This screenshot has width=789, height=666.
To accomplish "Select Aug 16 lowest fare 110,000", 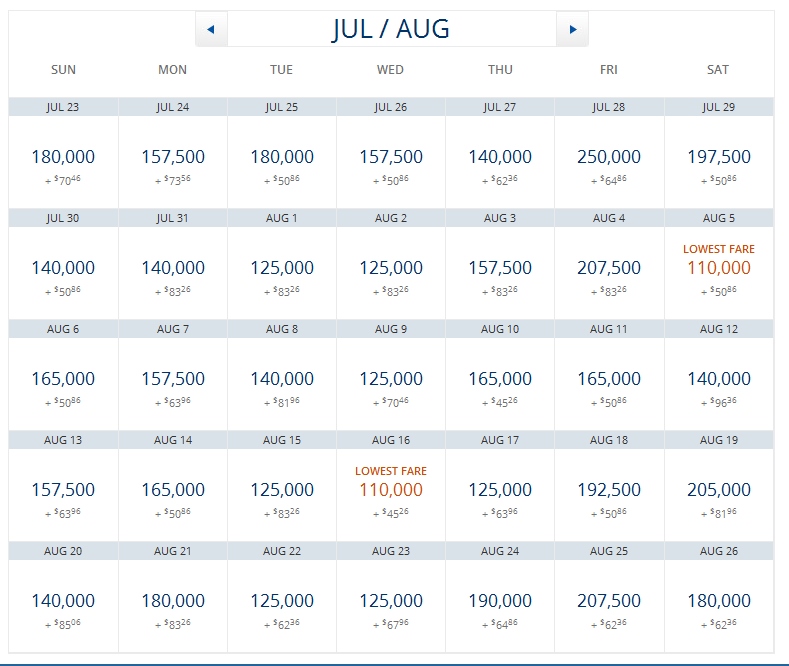I will pyautogui.click(x=390, y=490).
